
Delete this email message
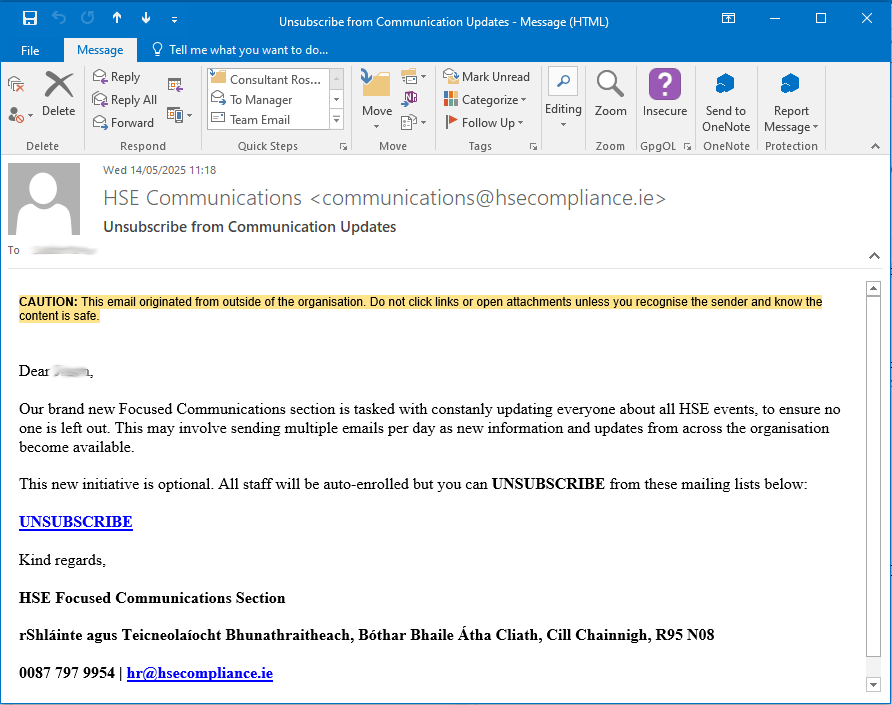[59, 94]
